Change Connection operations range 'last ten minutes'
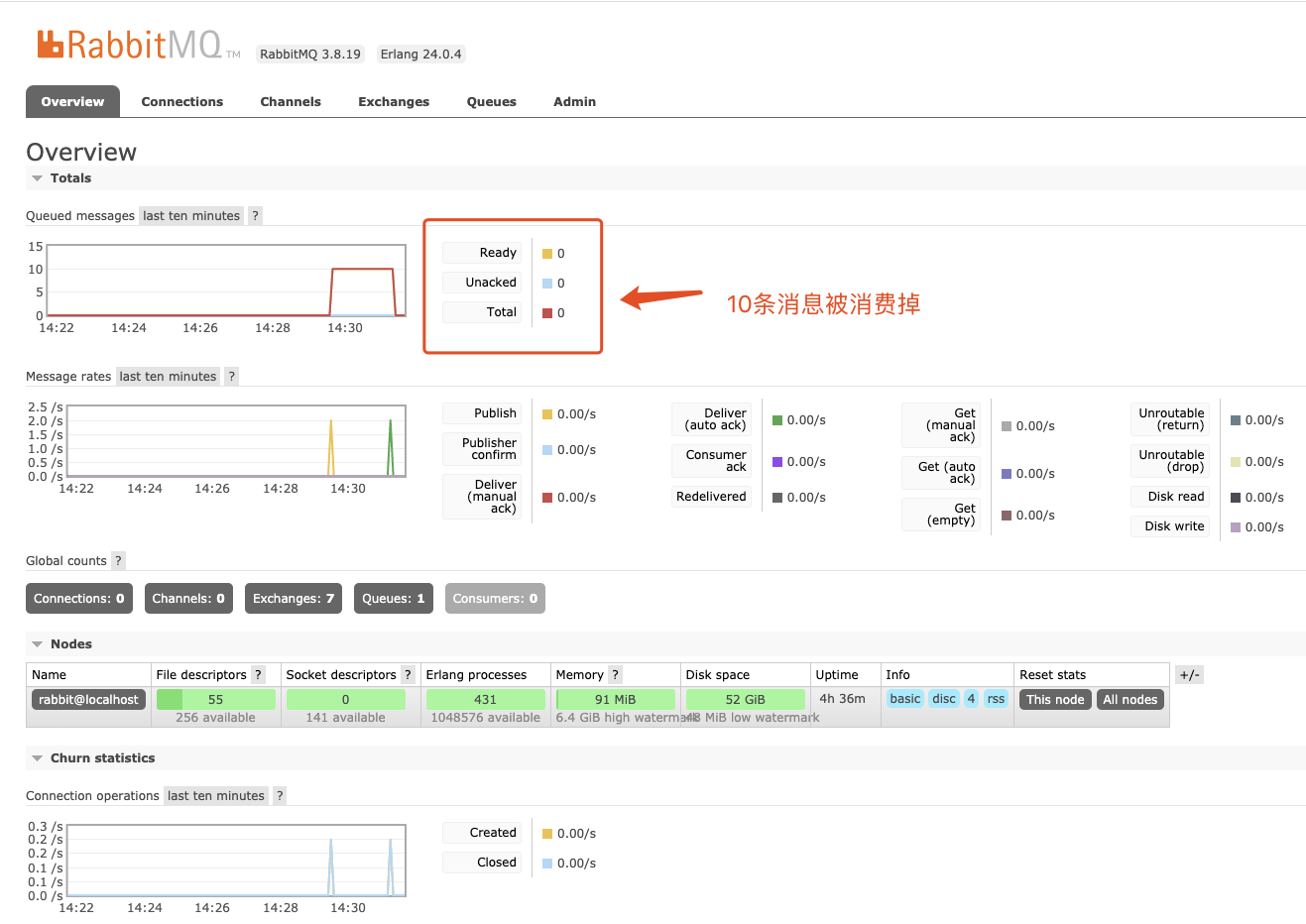This screenshot has height=924, width=1306. click(216, 796)
